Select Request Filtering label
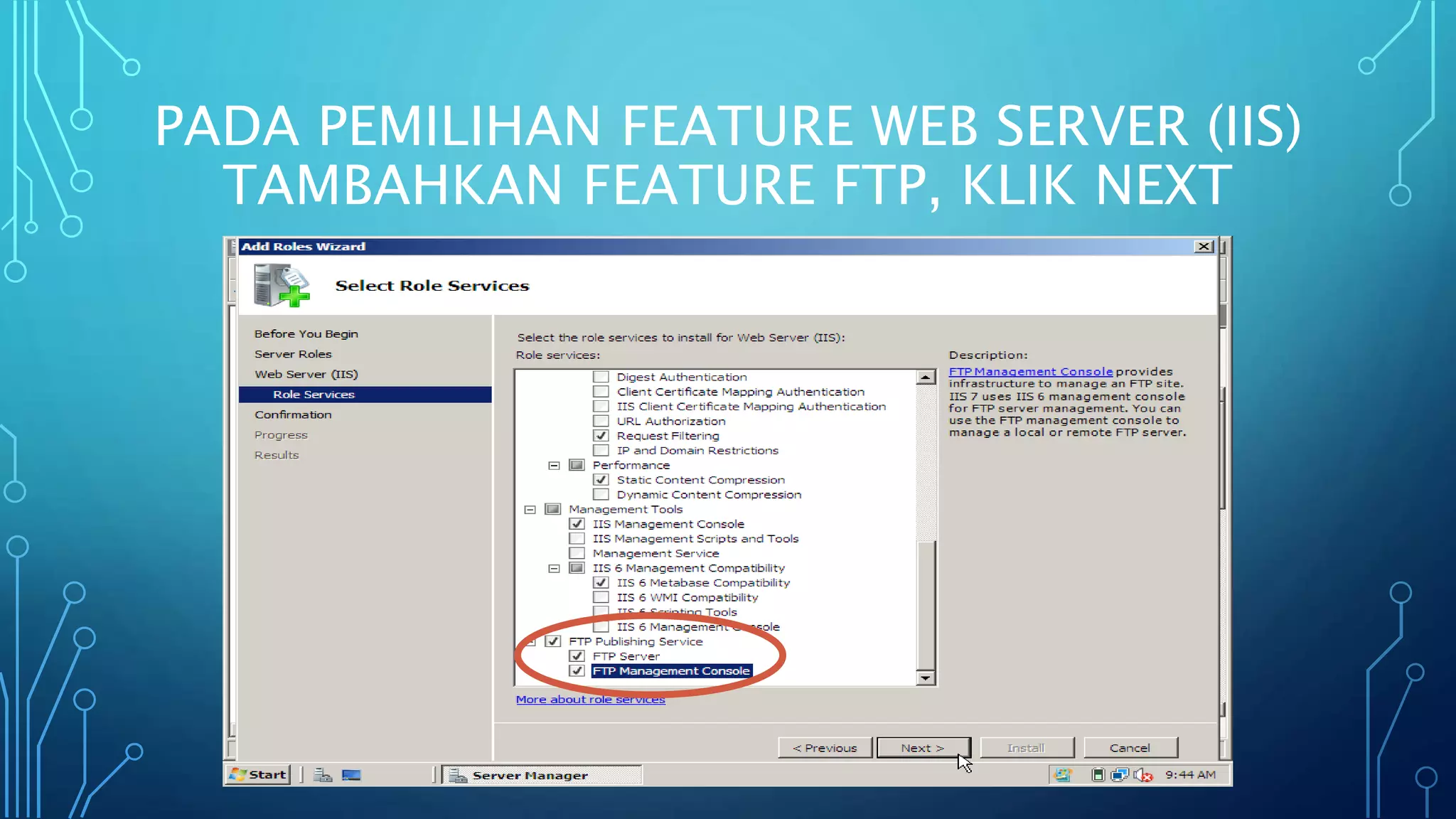The width and height of the screenshot is (1456, 819). click(668, 436)
